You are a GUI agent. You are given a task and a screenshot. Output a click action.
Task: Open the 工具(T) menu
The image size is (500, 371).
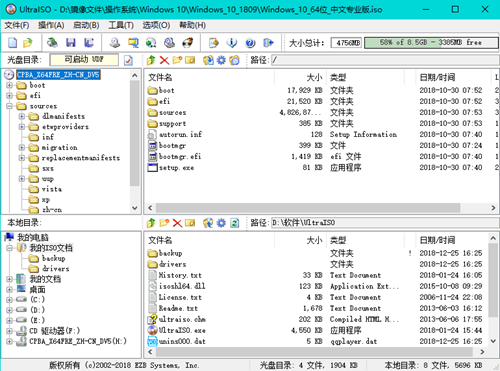click(x=121, y=25)
